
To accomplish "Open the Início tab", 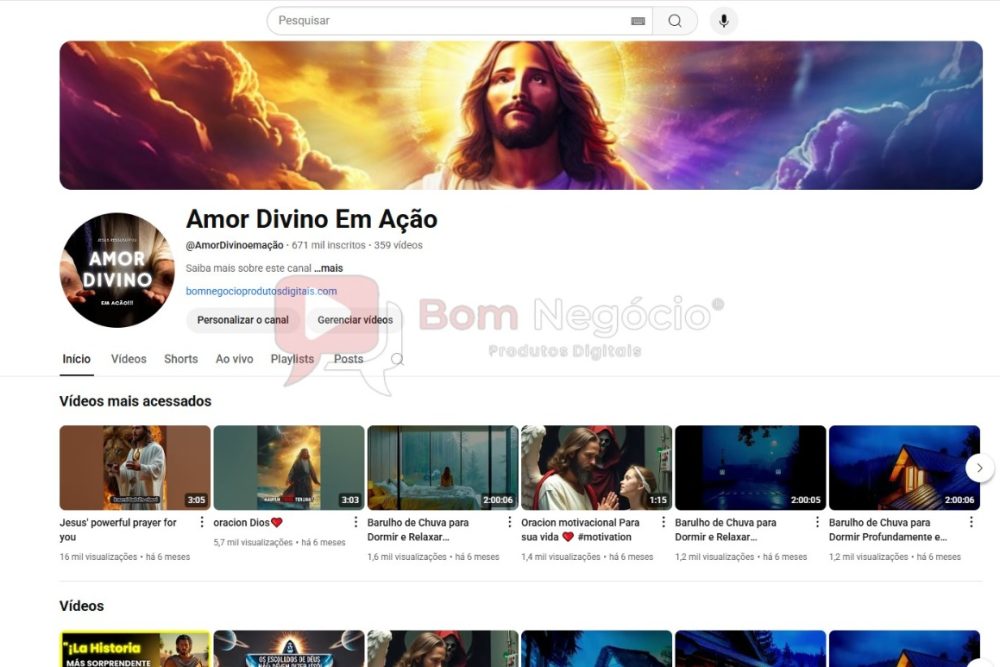I will (x=77, y=359).
